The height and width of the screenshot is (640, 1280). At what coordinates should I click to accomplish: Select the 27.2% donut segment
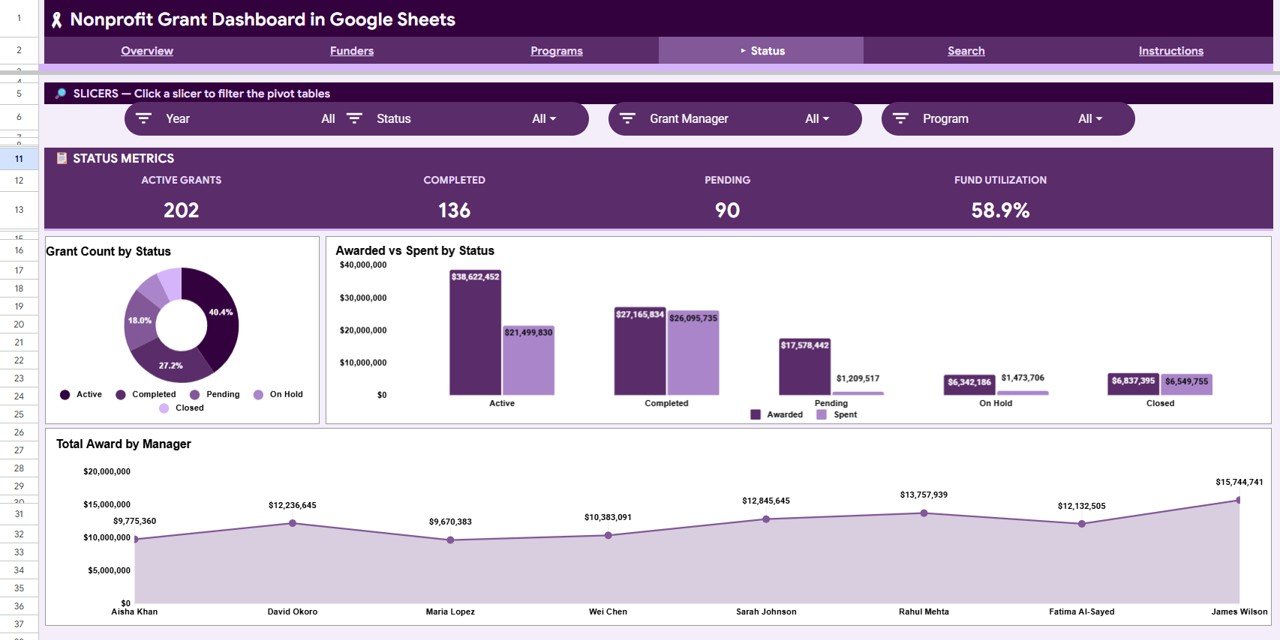[x=170, y=364]
